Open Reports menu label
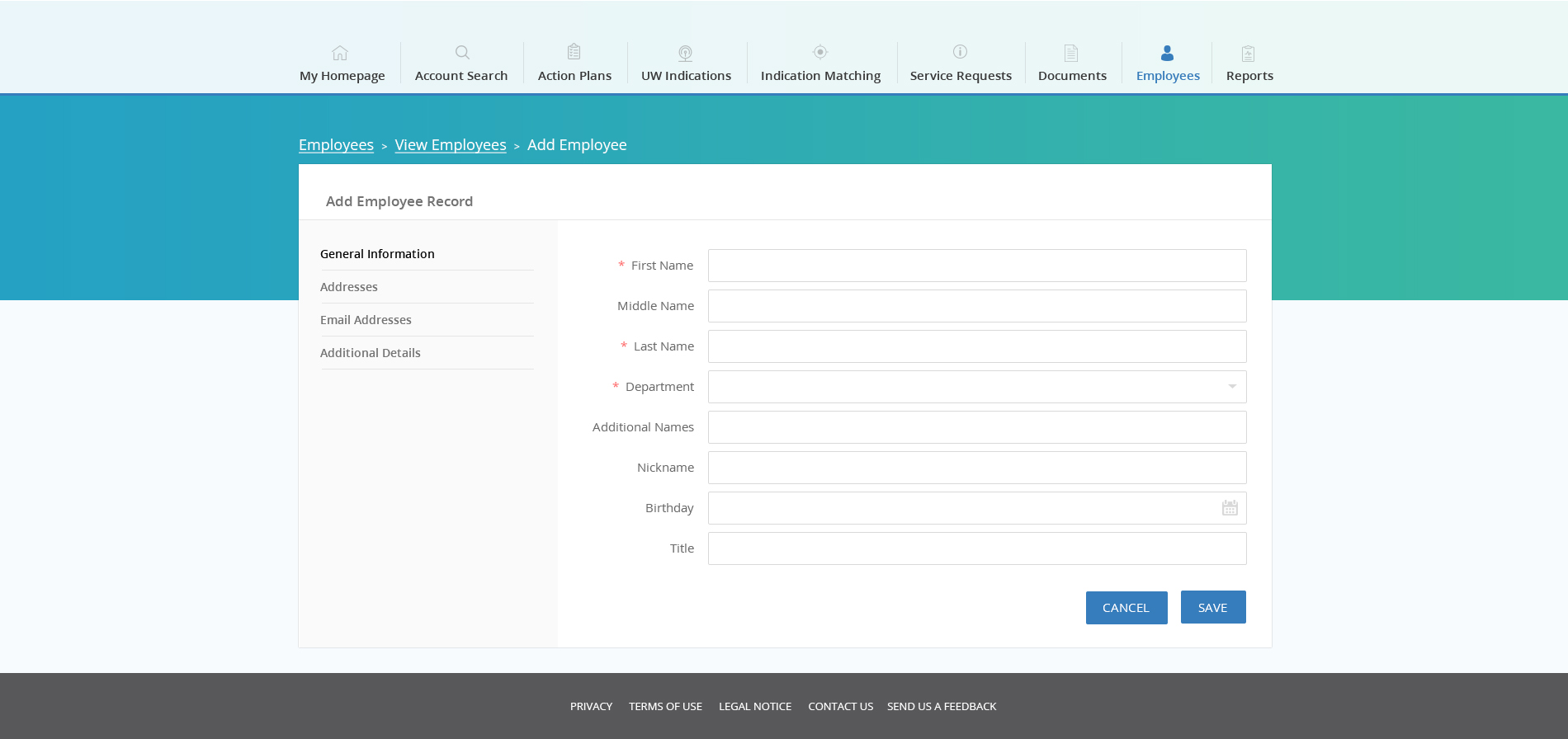 [1249, 76]
